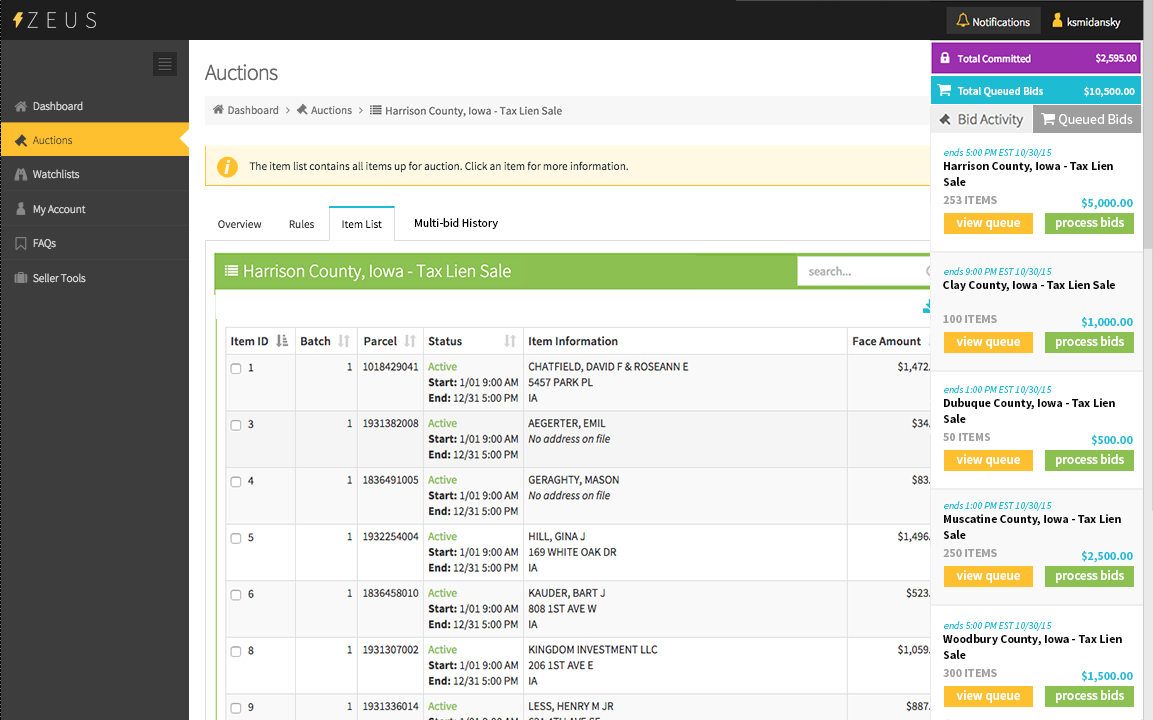Sort the table by Batch column

click(x=343, y=341)
